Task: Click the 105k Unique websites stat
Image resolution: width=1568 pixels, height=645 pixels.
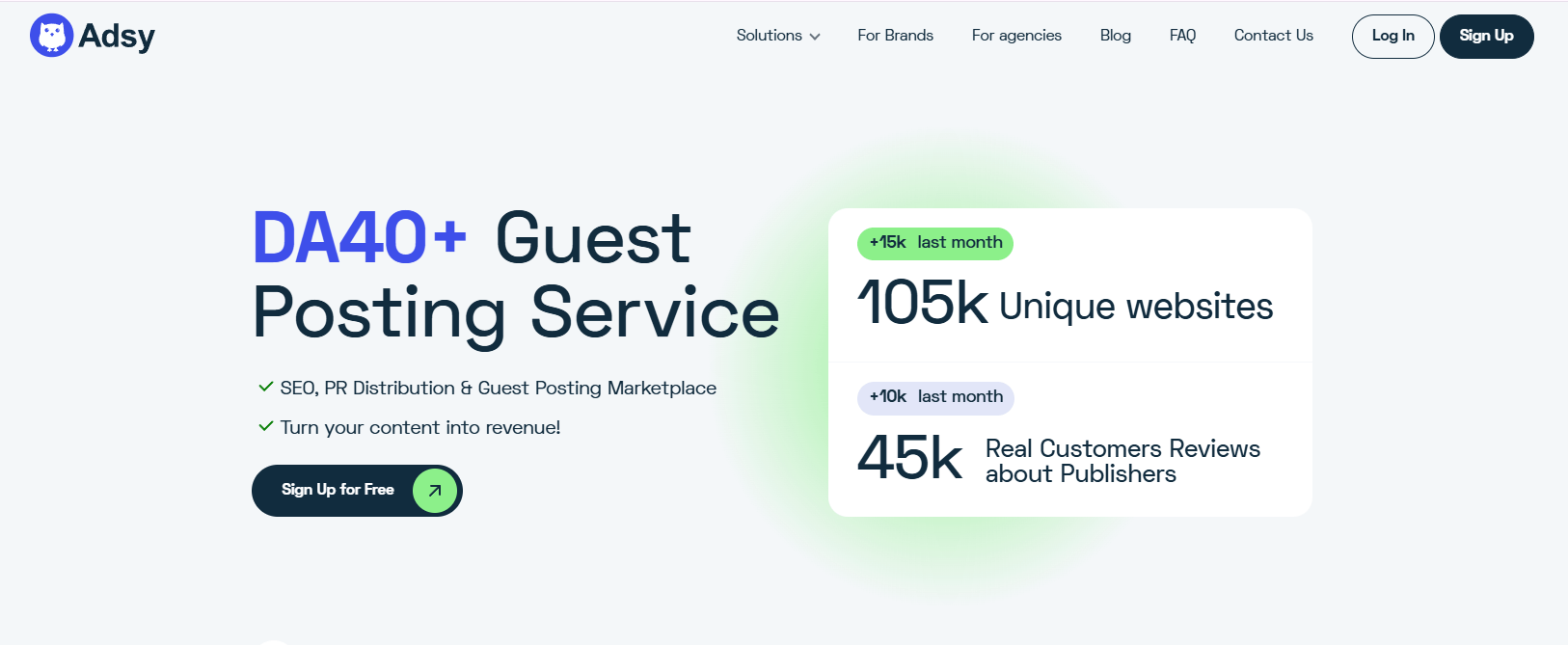Action: click(1065, 304)
